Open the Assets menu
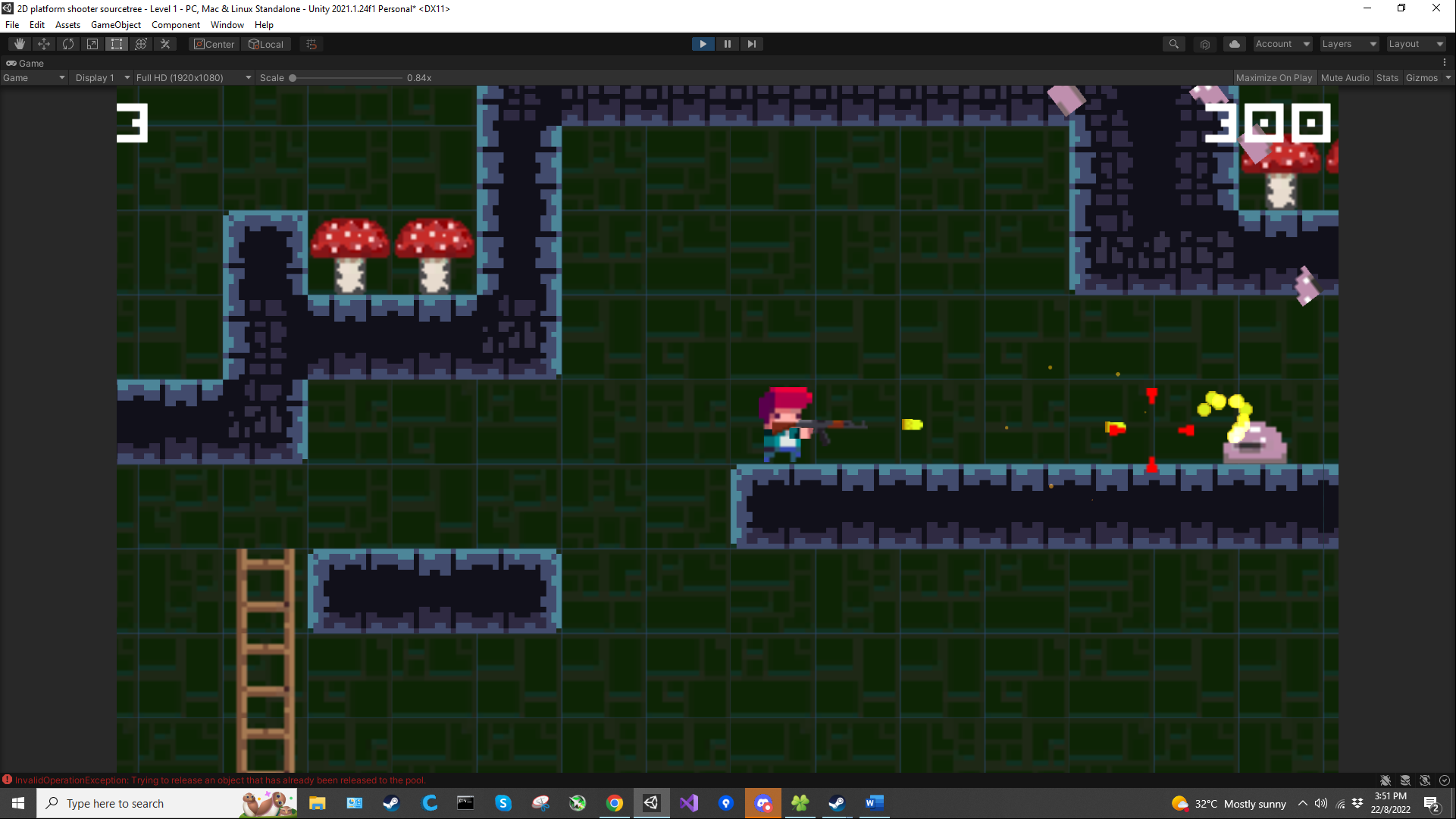This screenshot has height=819, width=1456. point(67,24)
